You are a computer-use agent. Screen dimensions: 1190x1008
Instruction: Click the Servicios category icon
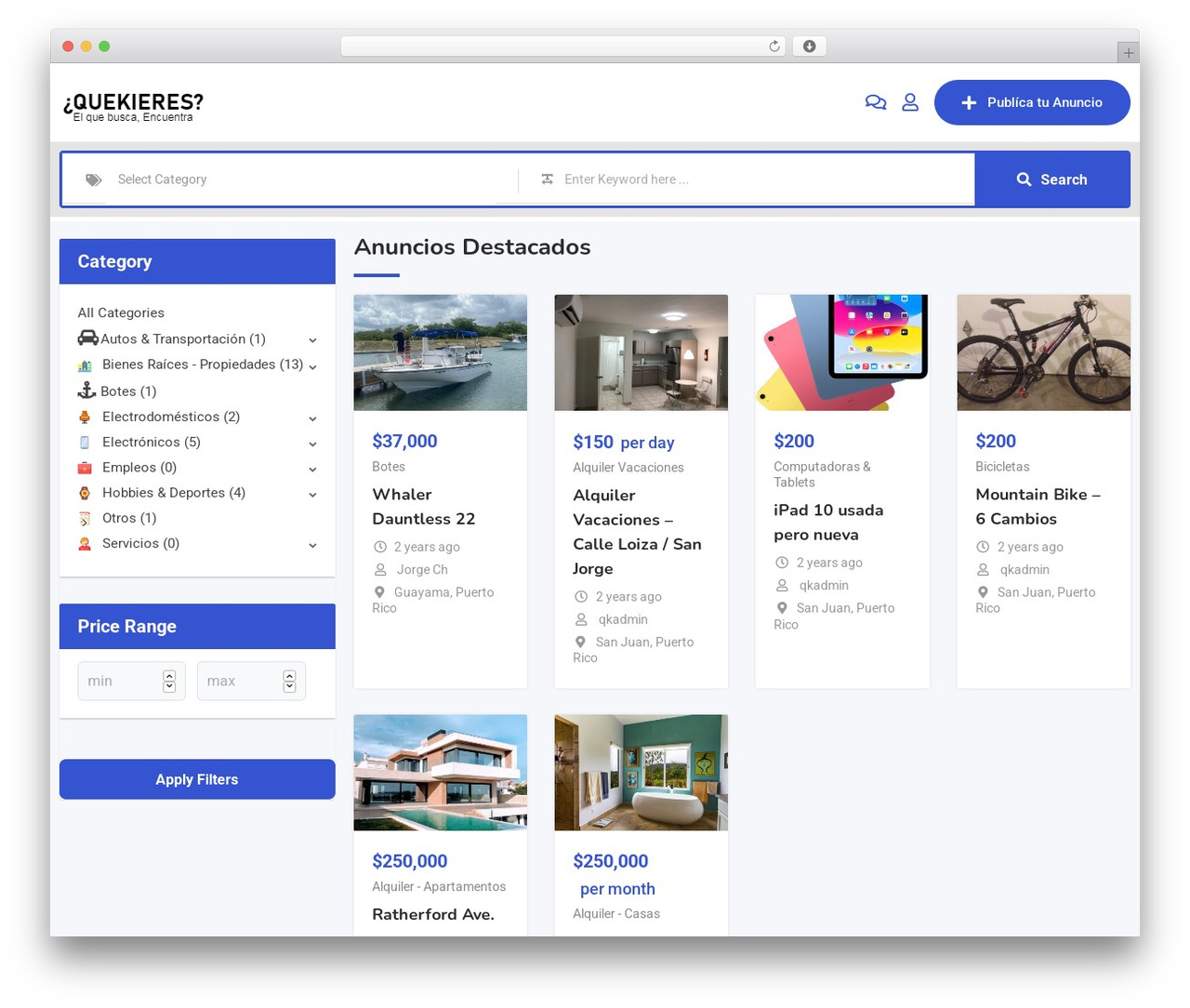(85, 544)
